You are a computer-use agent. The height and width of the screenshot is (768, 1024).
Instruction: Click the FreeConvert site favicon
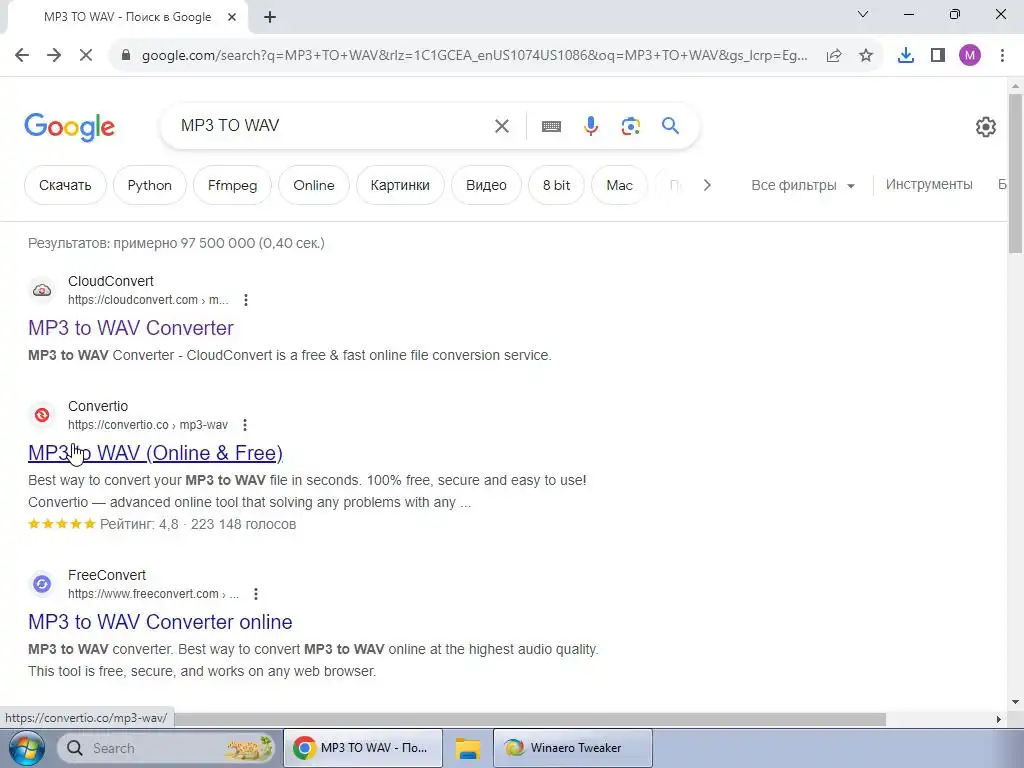coord(42,584)
